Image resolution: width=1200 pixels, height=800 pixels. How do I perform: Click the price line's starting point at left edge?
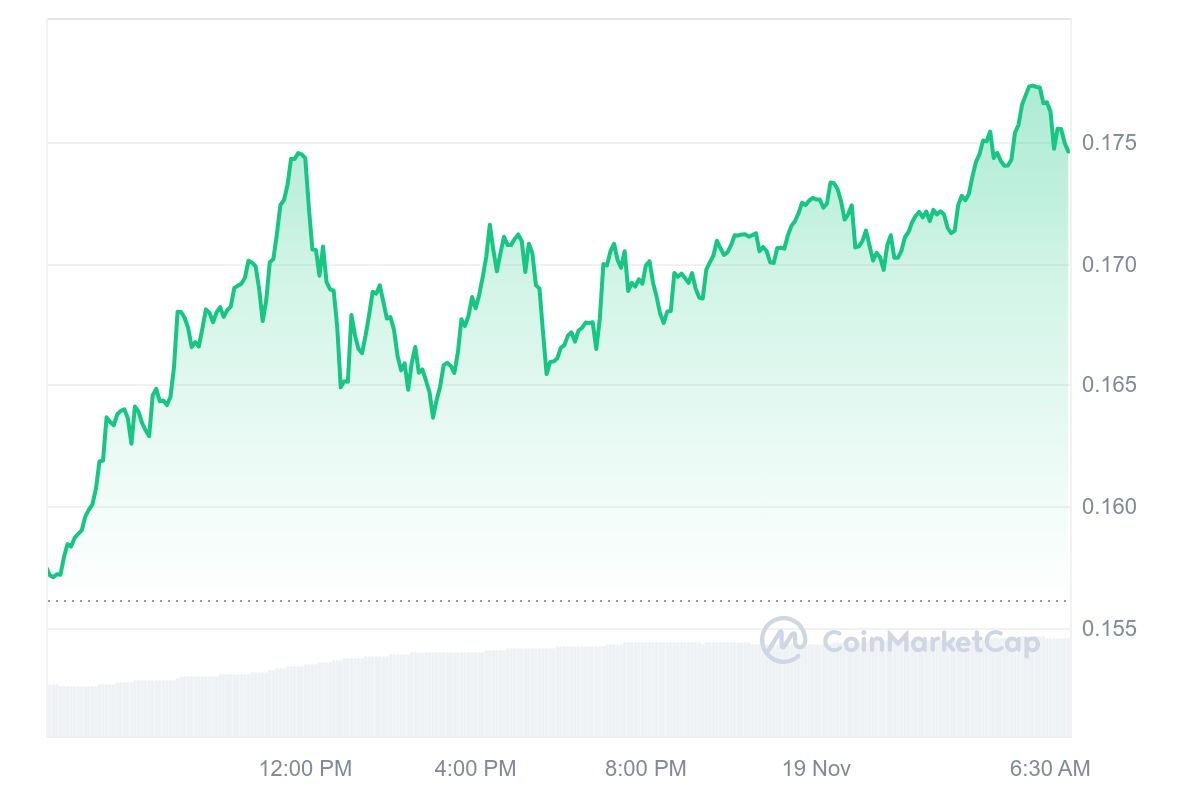click(x=48, y=570)
